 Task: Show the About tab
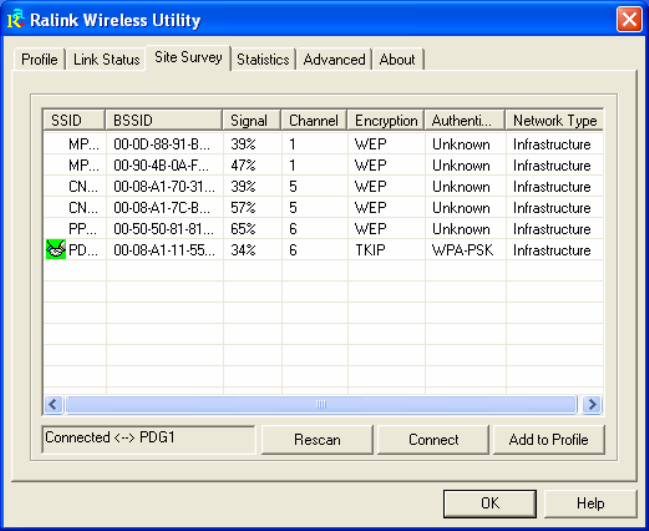pos(397,59)
